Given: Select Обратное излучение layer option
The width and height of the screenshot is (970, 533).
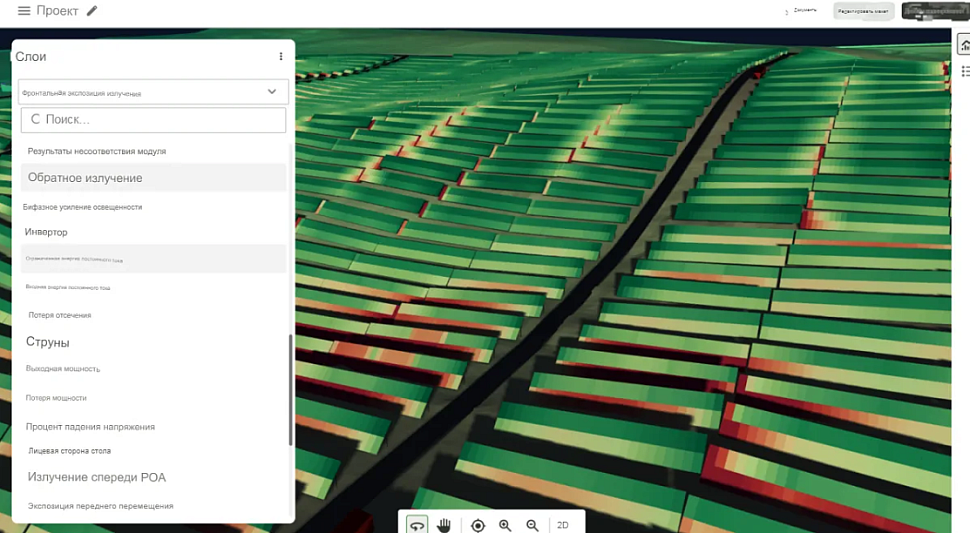Looking at the screenshot, I should 85,178.
